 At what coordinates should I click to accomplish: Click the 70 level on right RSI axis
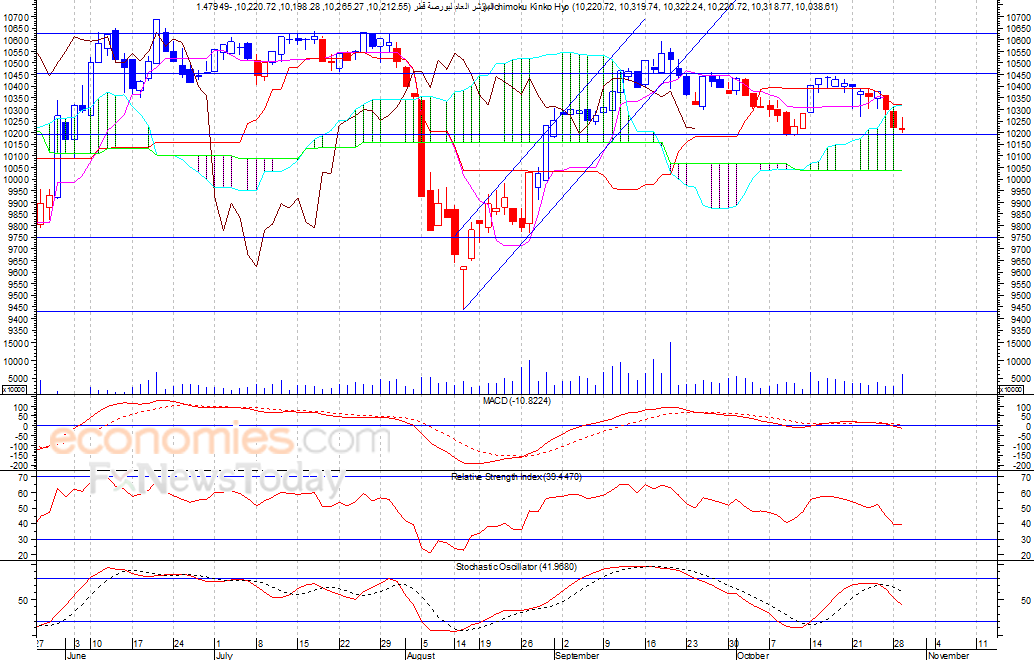1025,477
